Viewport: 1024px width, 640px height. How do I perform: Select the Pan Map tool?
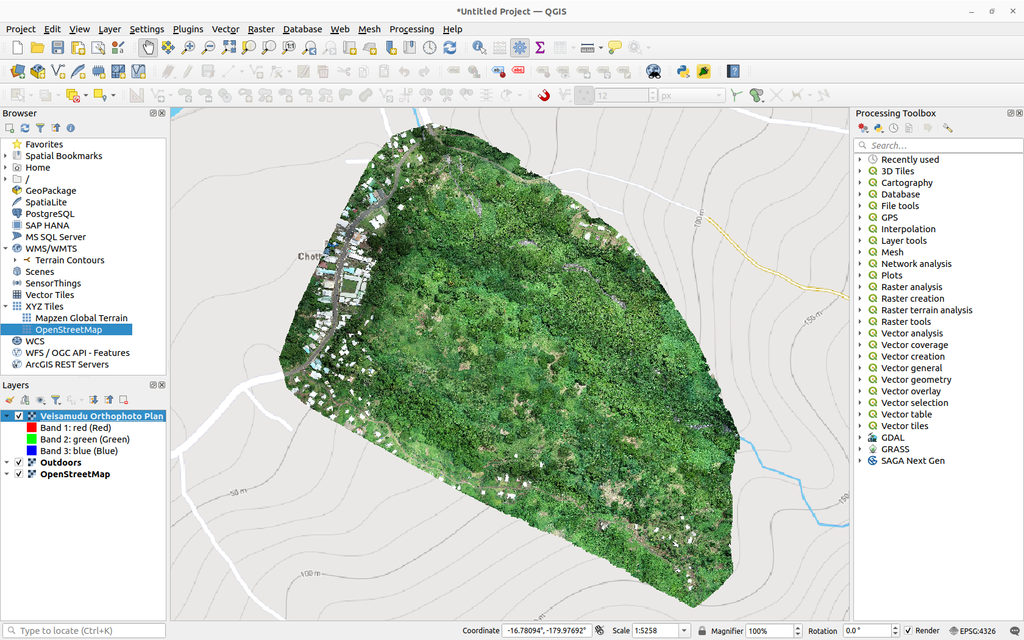click(x=146, y=47)
